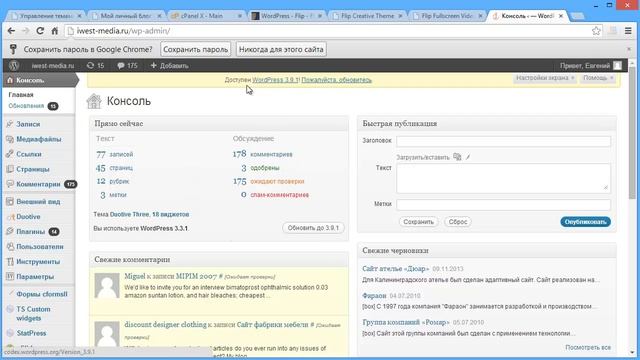Open the Фараон draft
640x360 pixels.
click(374, 296)
